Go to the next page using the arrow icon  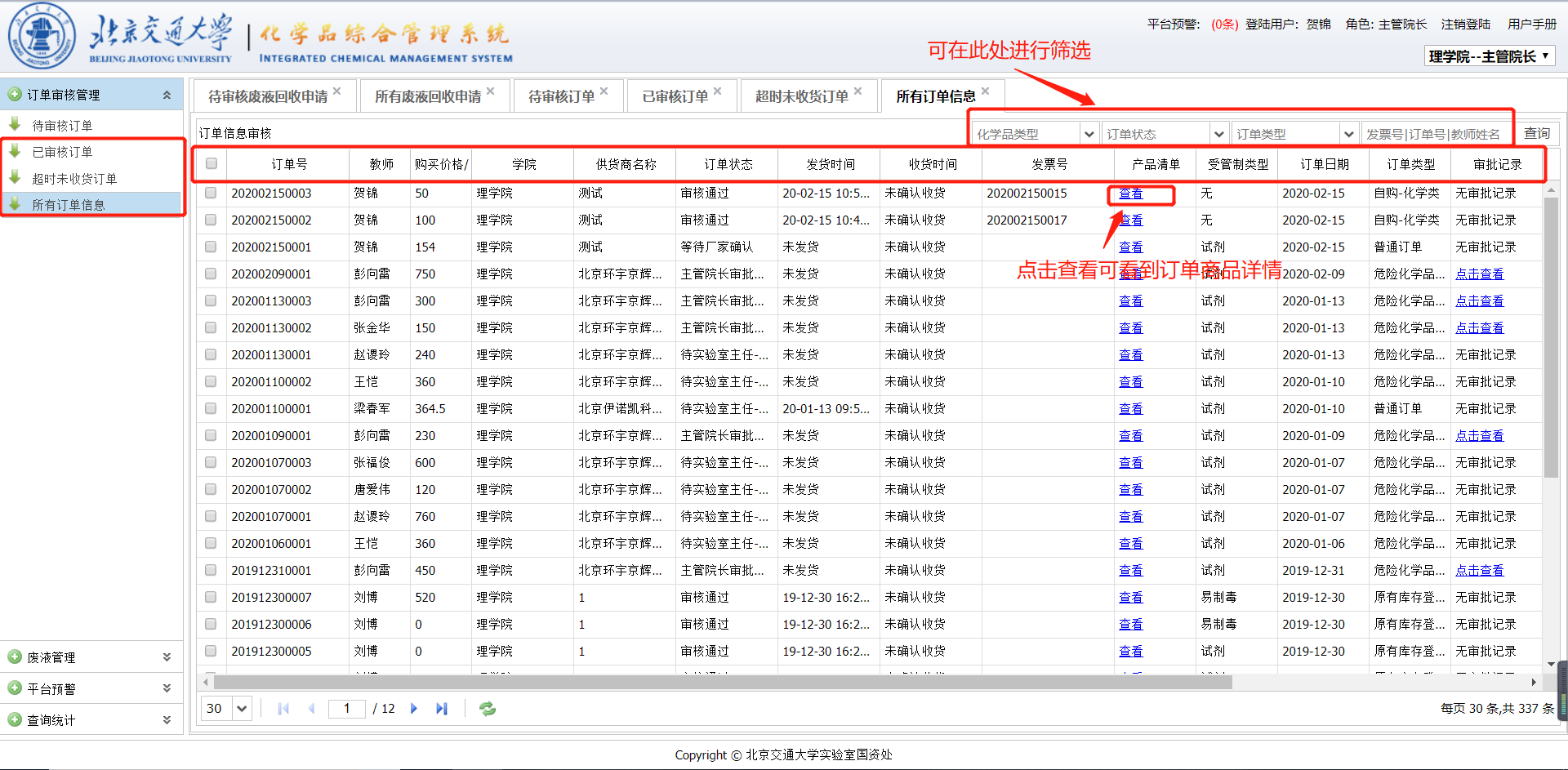click(414, 709)
